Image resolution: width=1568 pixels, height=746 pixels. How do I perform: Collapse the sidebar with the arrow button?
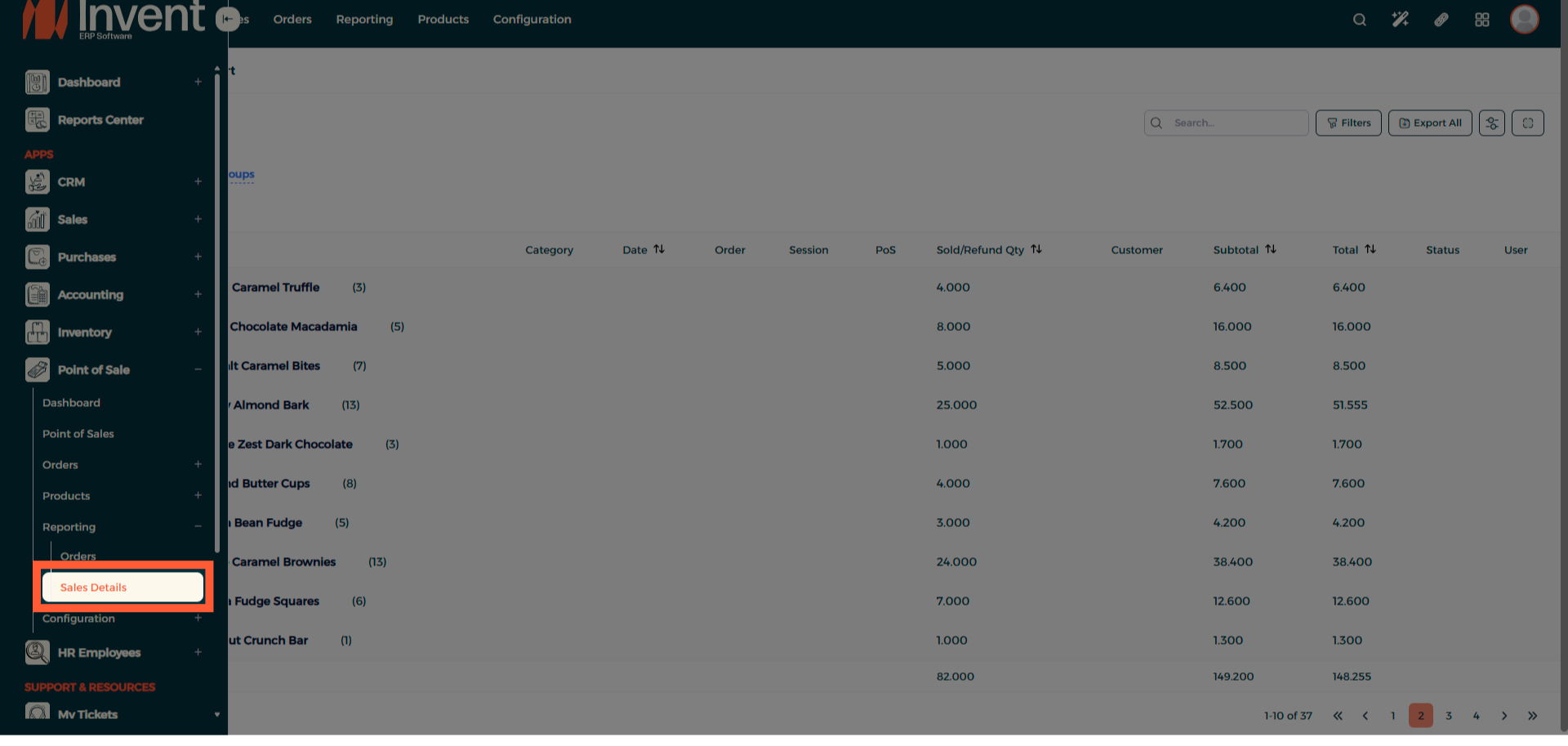228,19
